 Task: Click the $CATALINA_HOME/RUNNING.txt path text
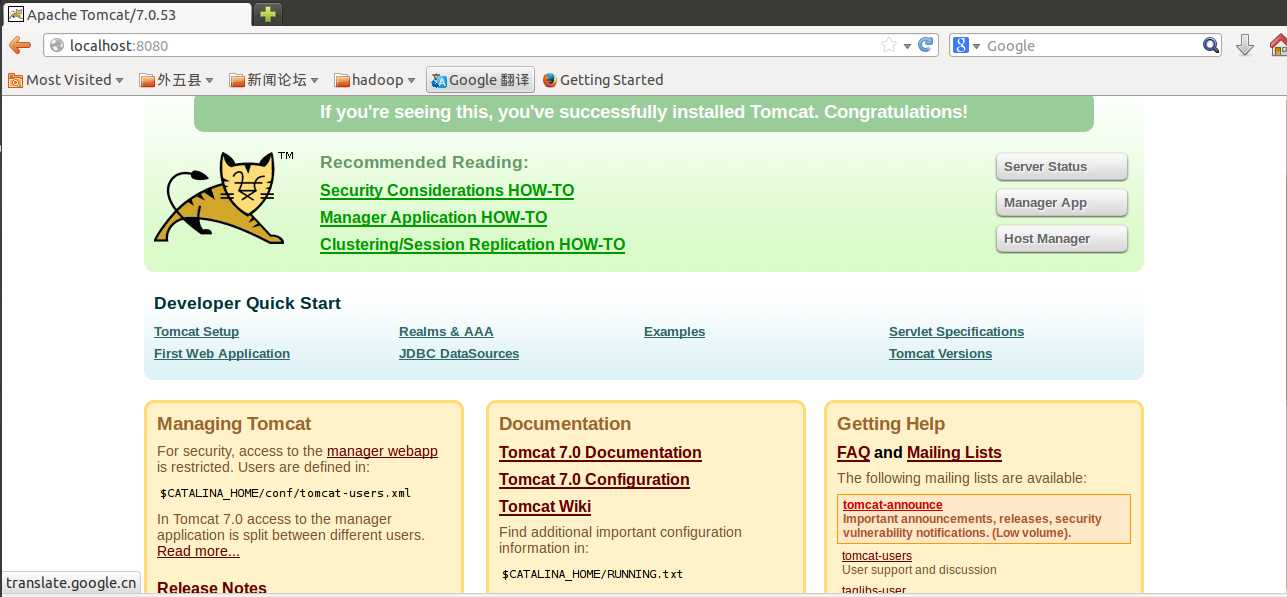pos(592,574)
